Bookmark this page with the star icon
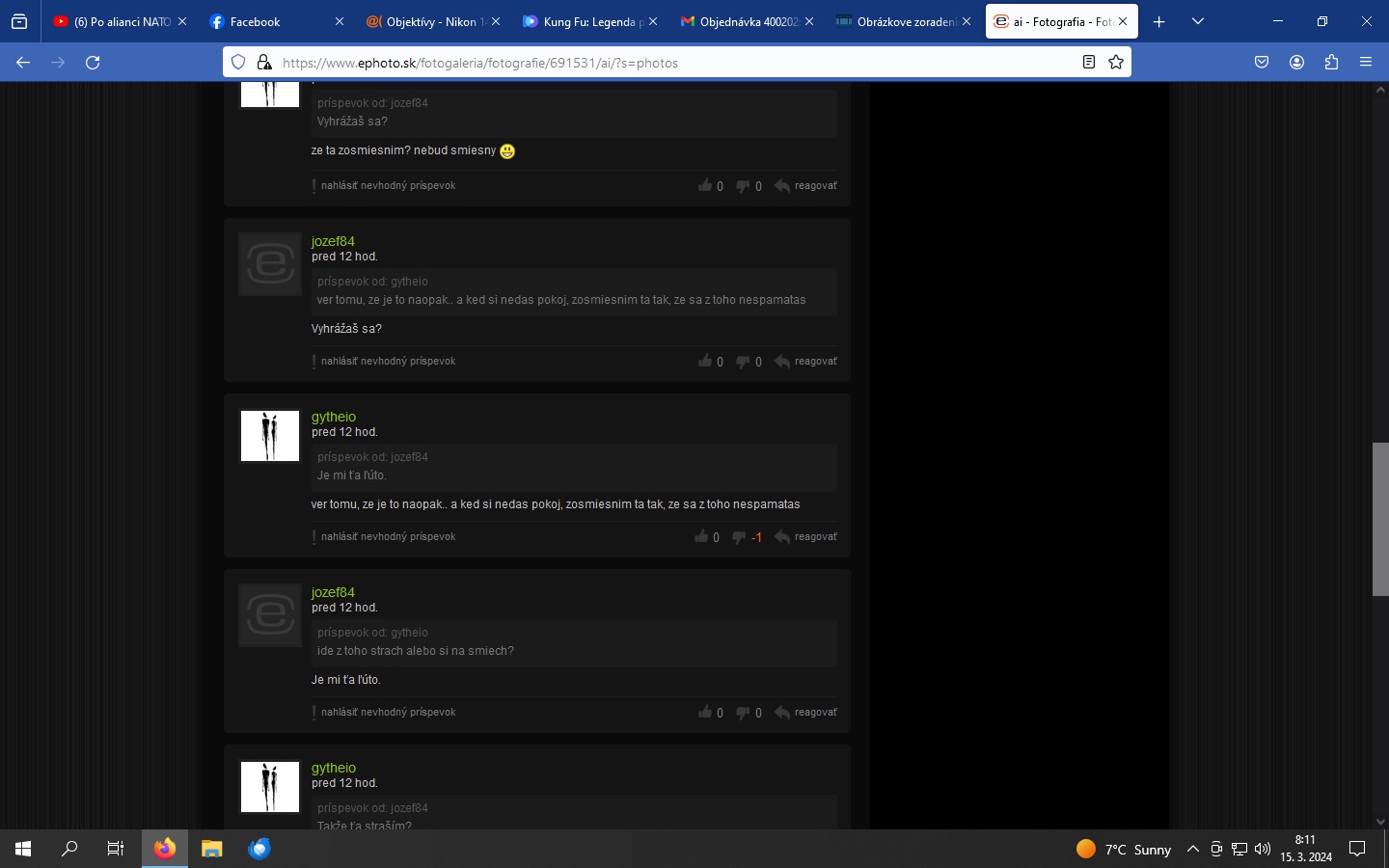The image size is (1389, 868). 1116,63
